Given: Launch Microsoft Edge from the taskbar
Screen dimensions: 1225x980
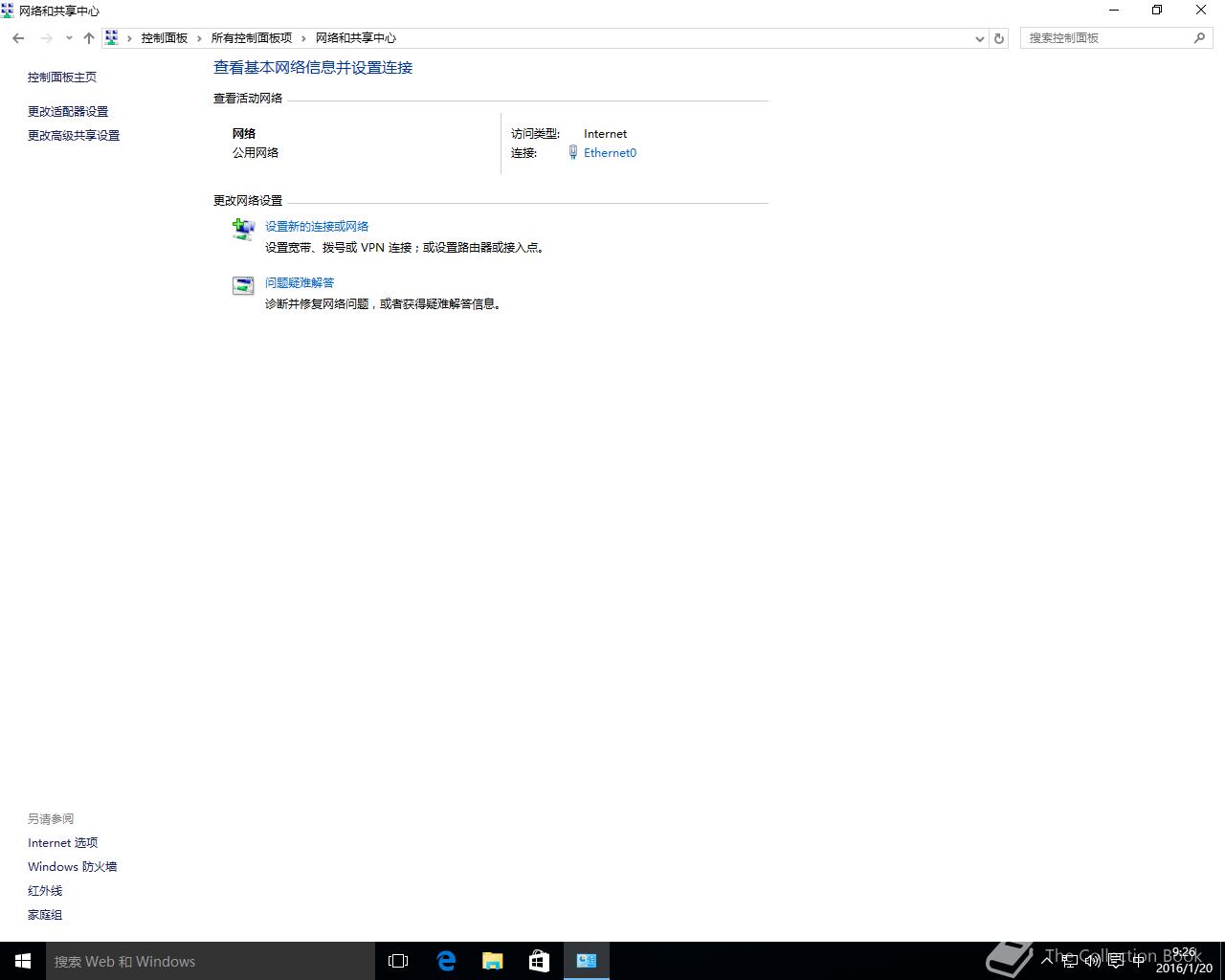Looking at the screenshot, I should pyautogui.click(x=445, y=961).
